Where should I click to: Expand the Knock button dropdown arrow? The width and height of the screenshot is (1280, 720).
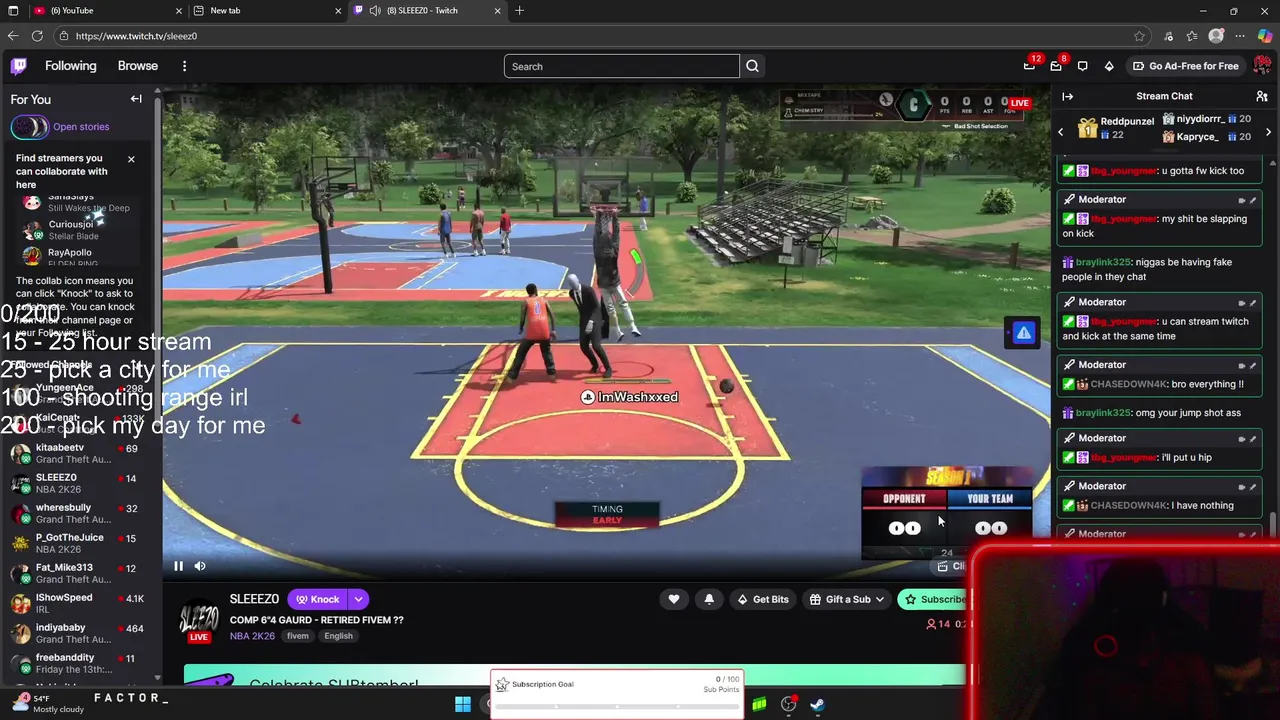tap(358, 599)
